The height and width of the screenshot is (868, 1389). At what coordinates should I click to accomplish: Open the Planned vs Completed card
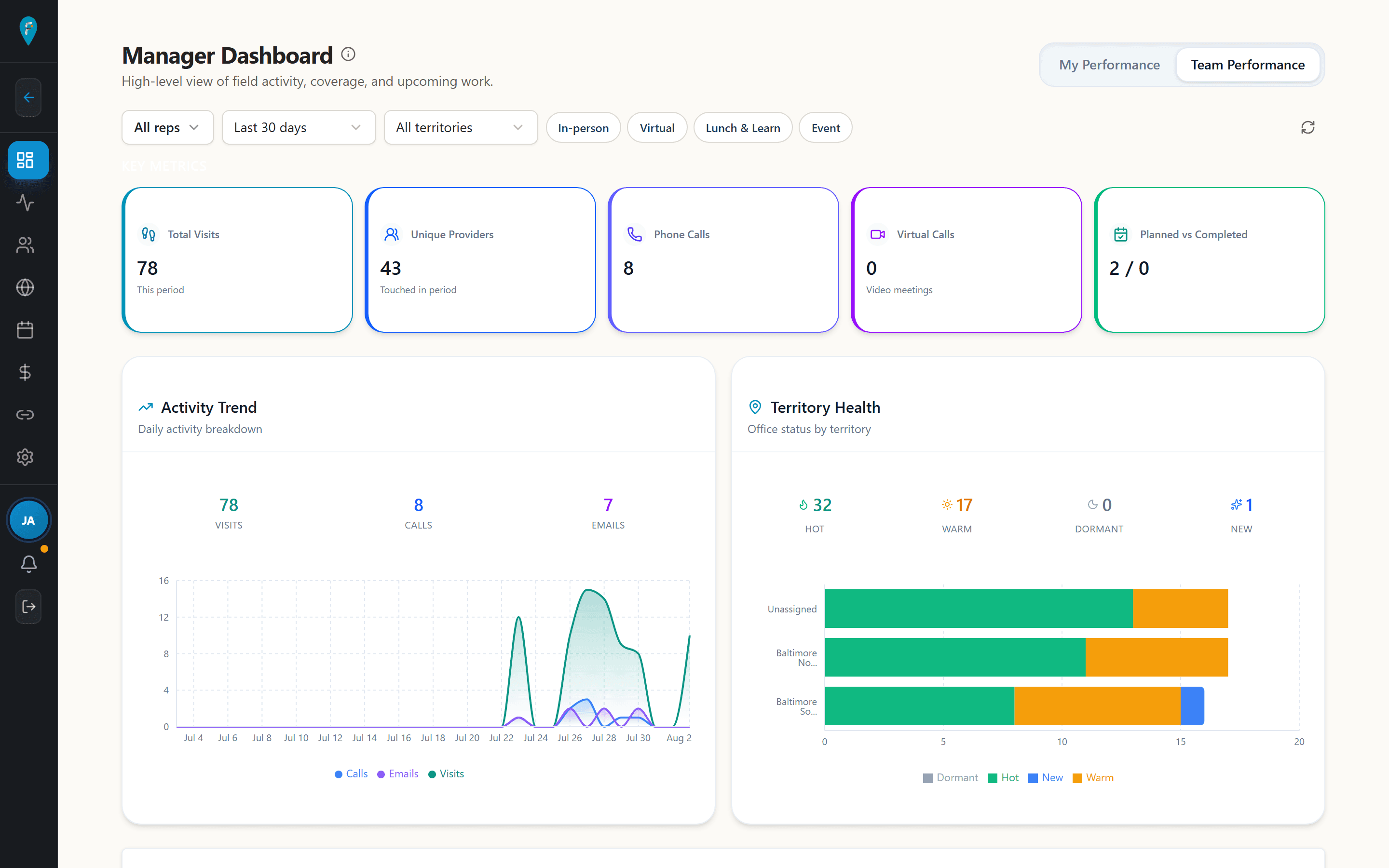[x=1210, y=260]
